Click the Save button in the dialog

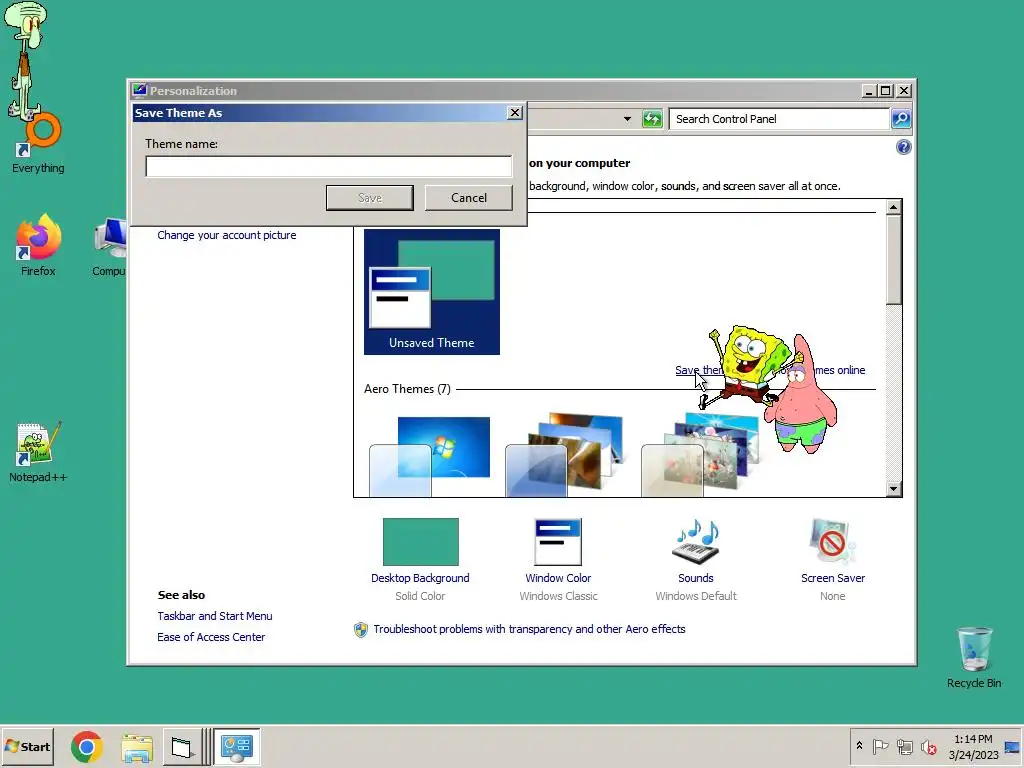click(370, 198)
